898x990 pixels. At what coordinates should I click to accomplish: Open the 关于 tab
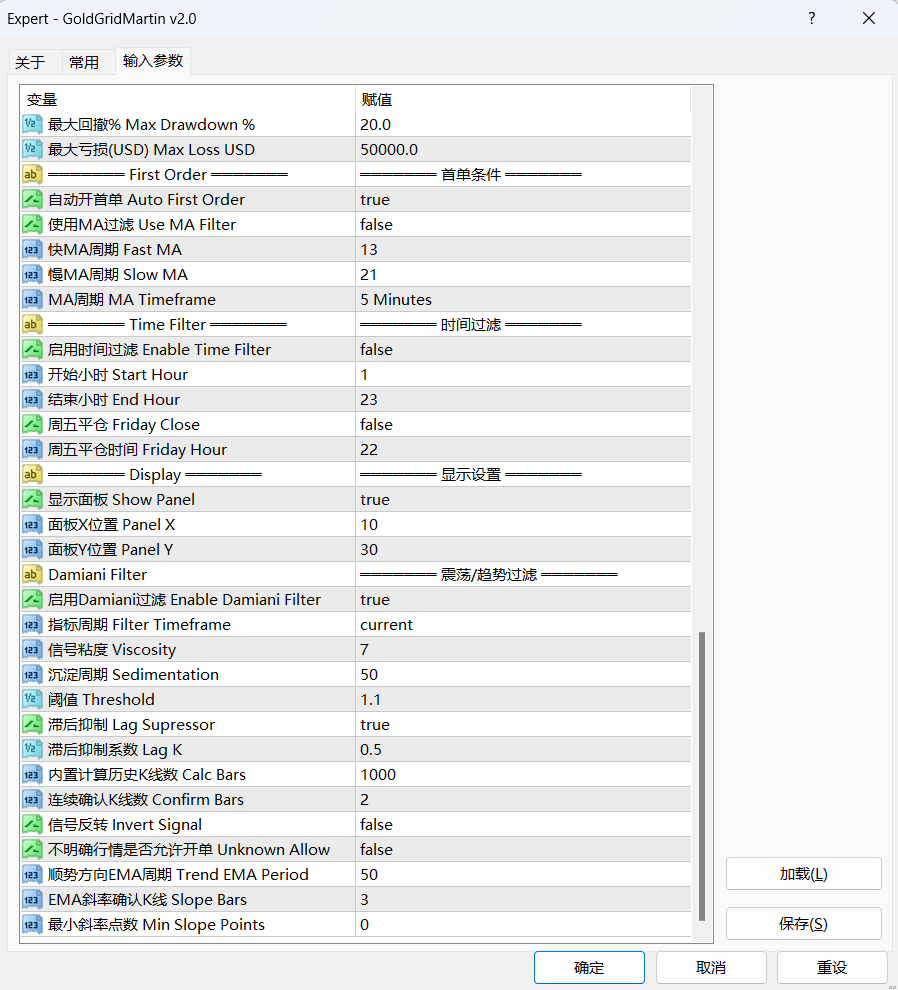point(34,61)
